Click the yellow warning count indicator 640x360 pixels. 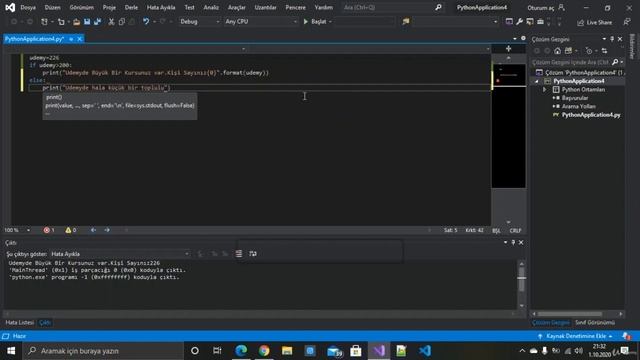coord(71,230)
